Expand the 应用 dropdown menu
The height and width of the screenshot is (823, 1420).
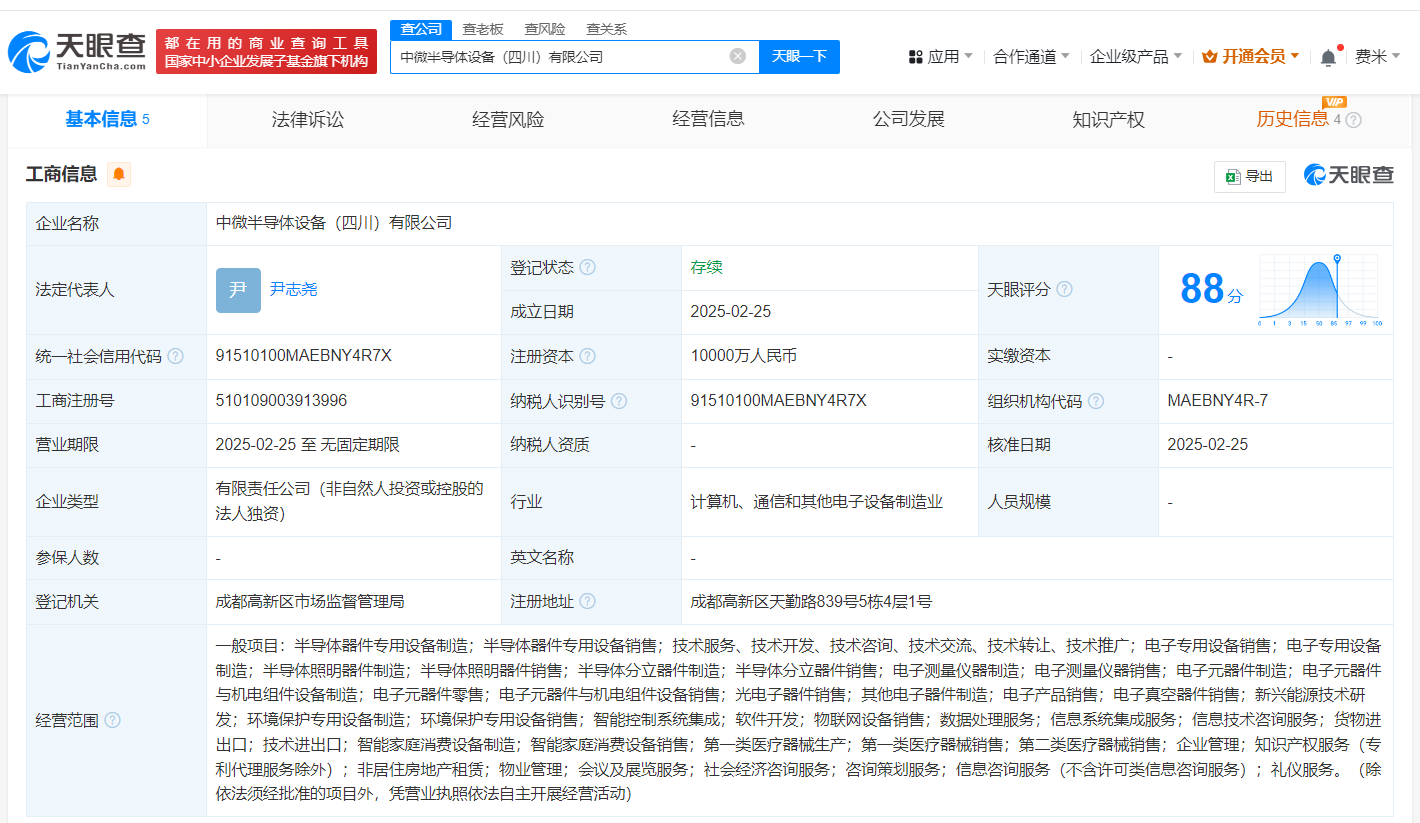(941, 57)
